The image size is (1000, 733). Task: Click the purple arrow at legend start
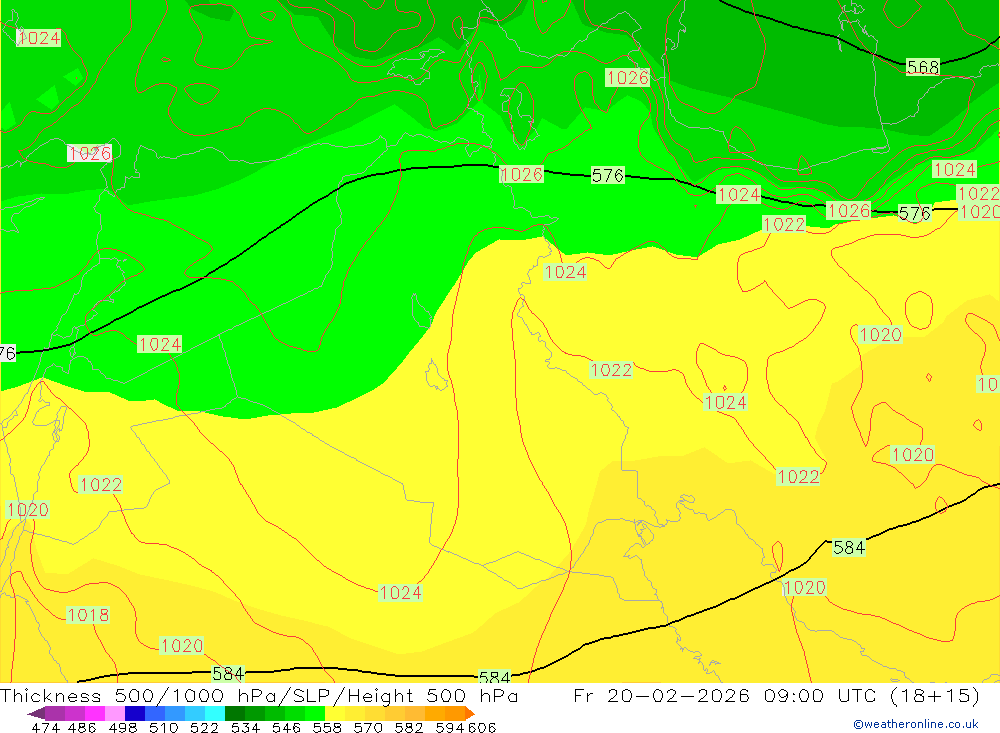coord(36,713)
